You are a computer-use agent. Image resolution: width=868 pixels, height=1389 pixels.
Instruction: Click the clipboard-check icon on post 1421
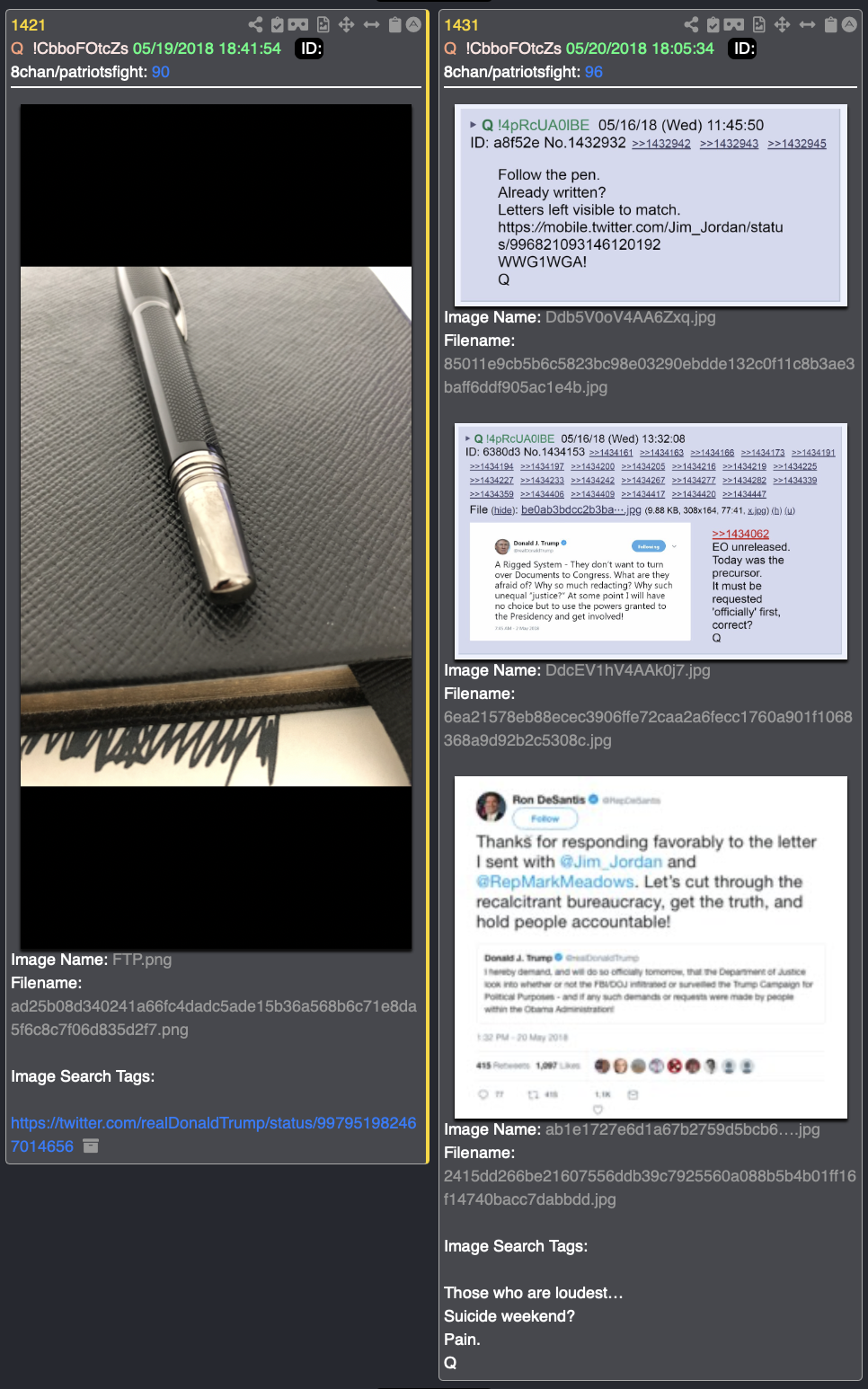point(278,25)
